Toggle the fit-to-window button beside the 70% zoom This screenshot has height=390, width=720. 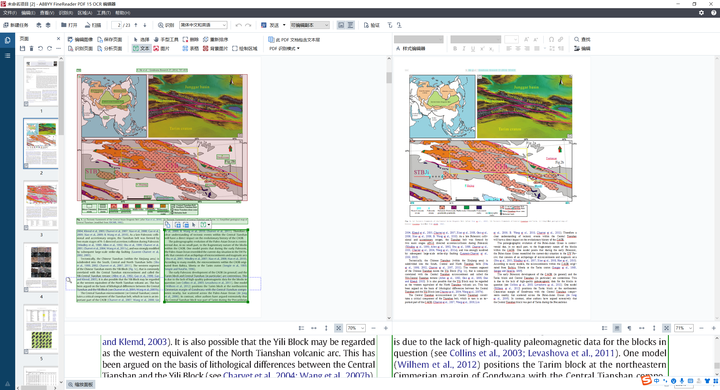point(338,328)
